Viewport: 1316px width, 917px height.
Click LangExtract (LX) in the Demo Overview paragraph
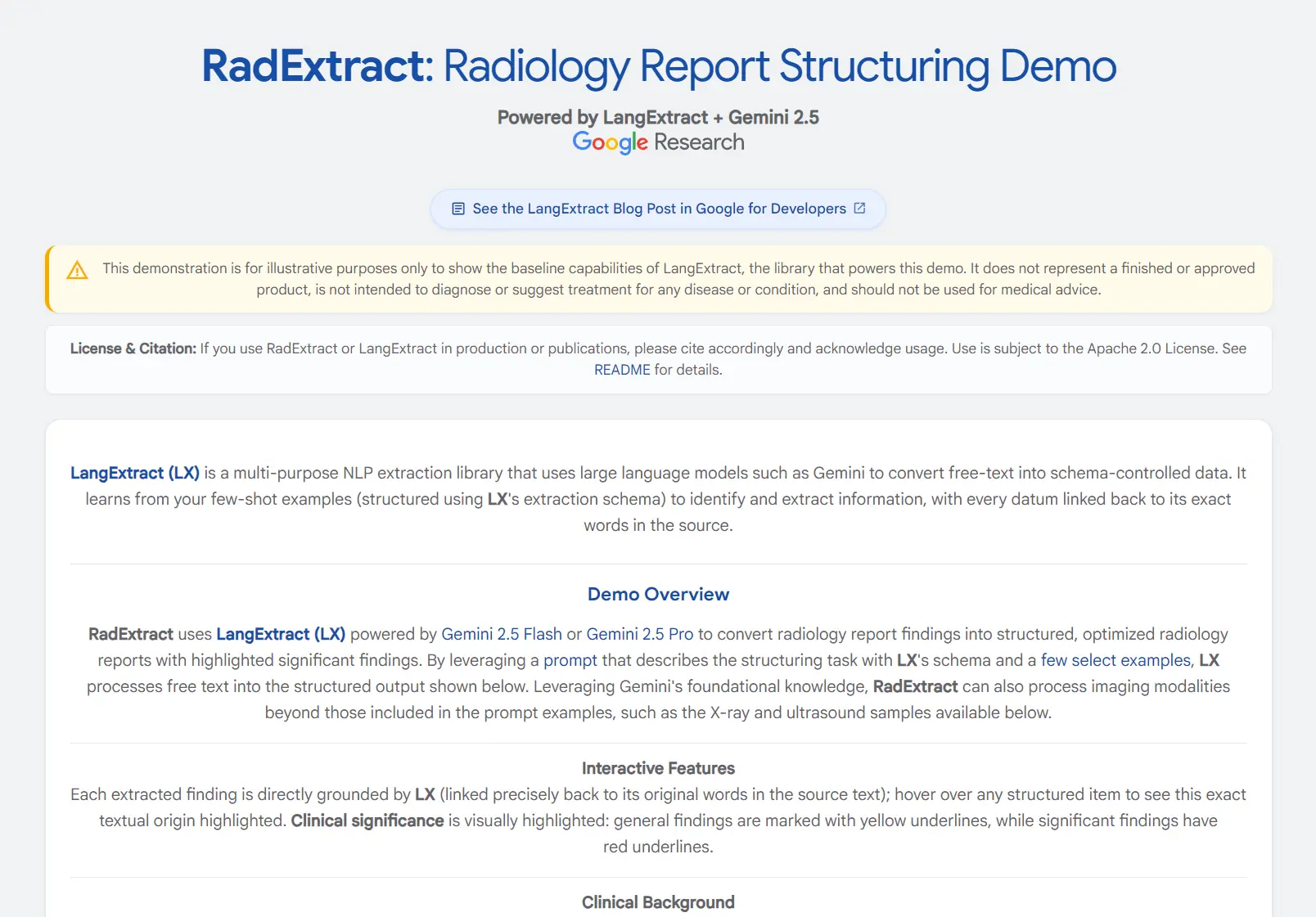coord(280,634)
